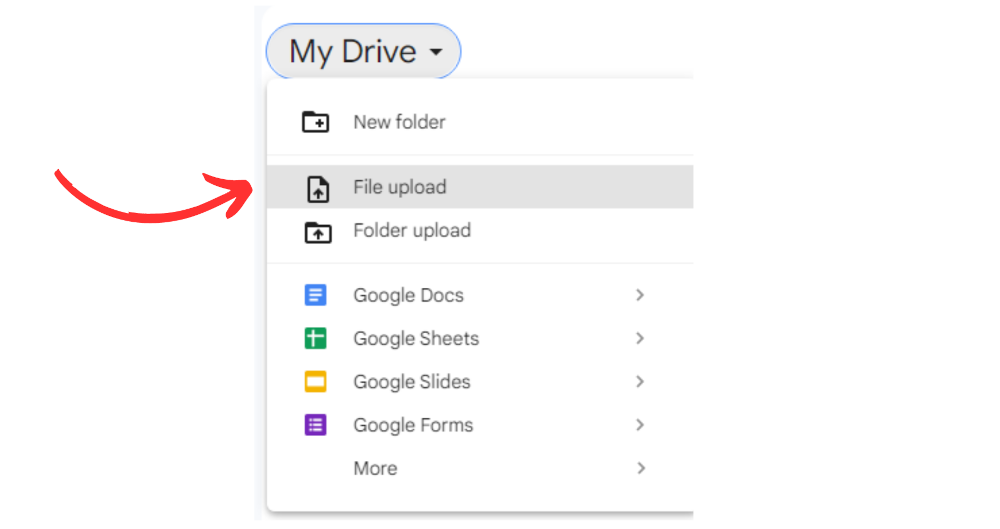
Task: Expand the Google Sheets submenu chevron
Action: [640, 338]
